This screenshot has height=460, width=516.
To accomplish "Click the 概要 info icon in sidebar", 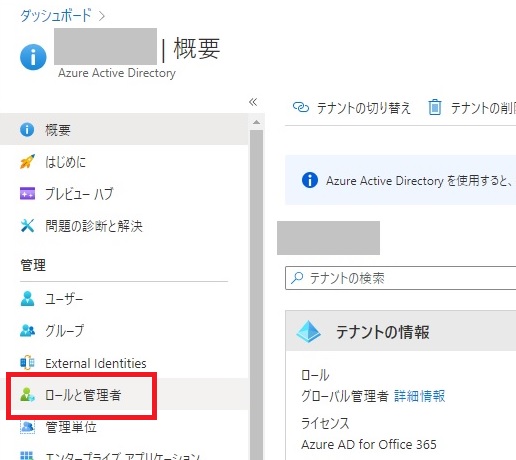I will pos(27,129).
